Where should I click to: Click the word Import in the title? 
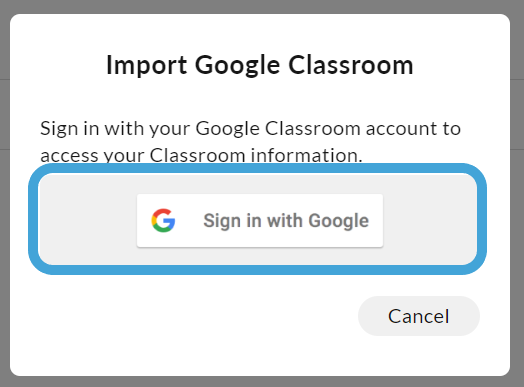[146, 66]
